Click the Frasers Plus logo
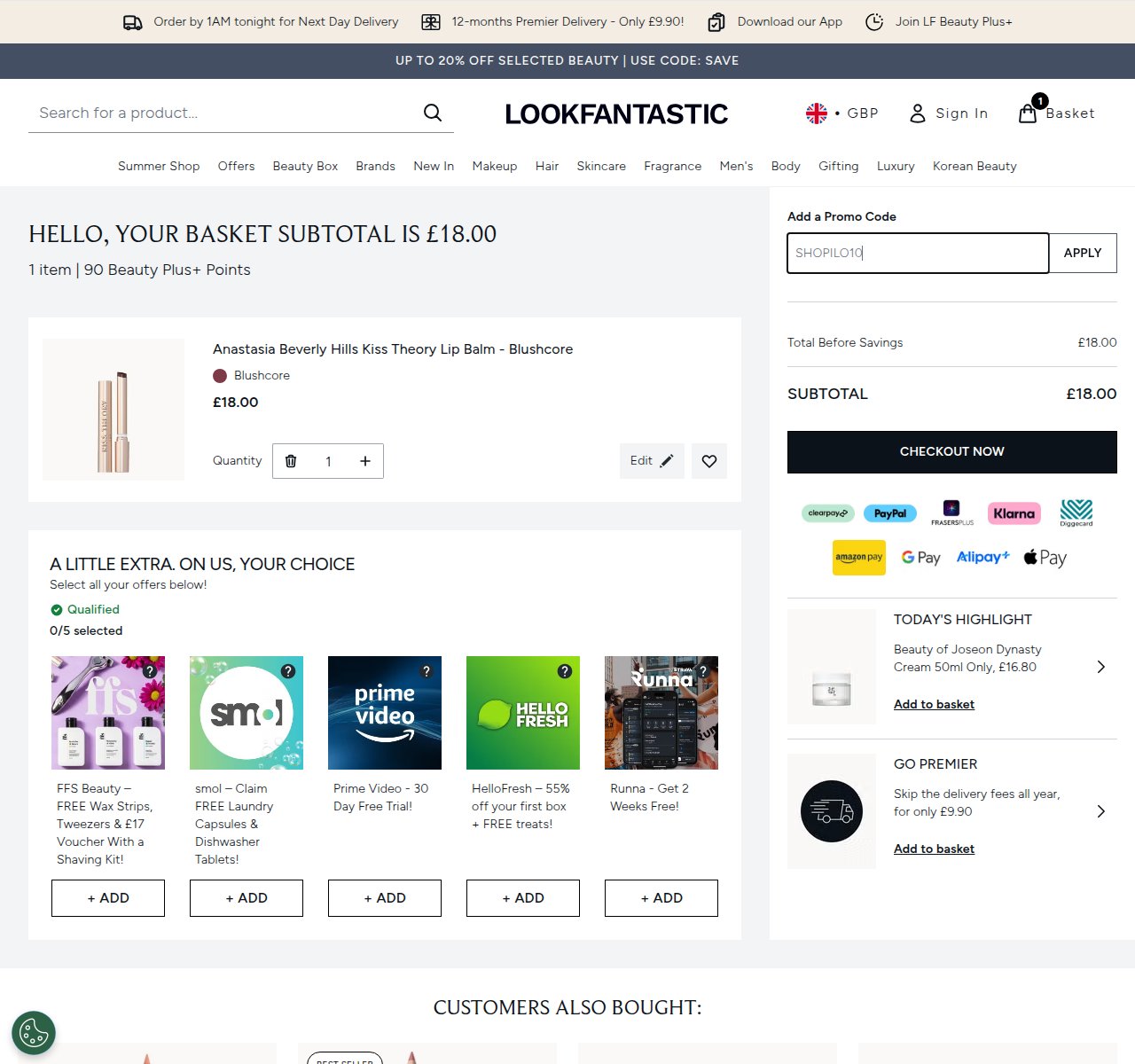This screenshot has width=1135, height=1064. 952,512
